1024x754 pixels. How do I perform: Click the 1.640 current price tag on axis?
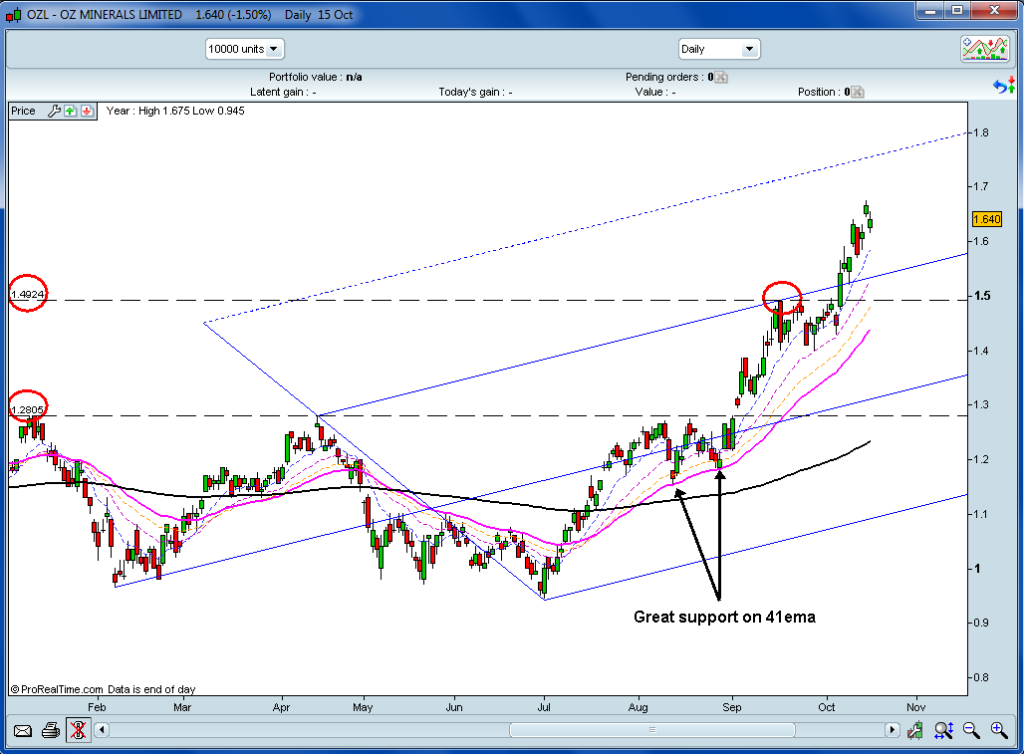(x=987, y=219)
